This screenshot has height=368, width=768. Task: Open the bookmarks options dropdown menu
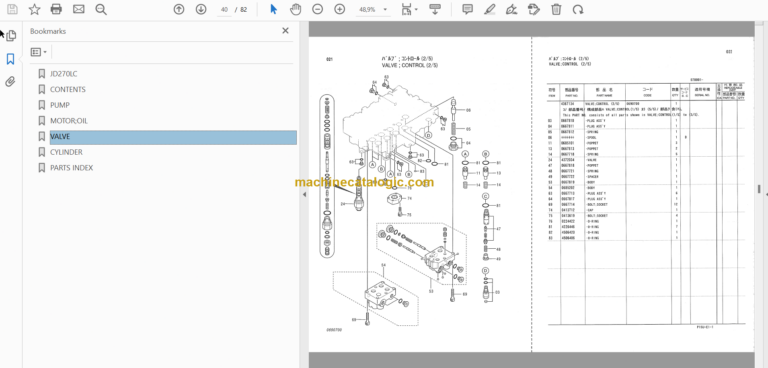39,51
